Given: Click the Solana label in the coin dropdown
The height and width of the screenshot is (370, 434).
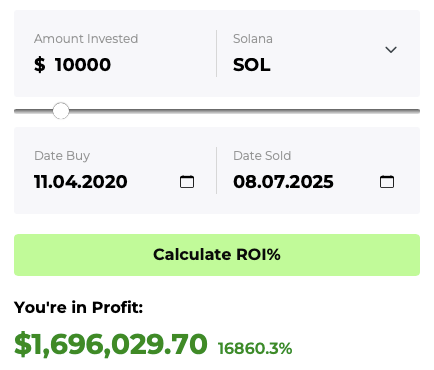Looking at the screenshot, I should 253,39.
